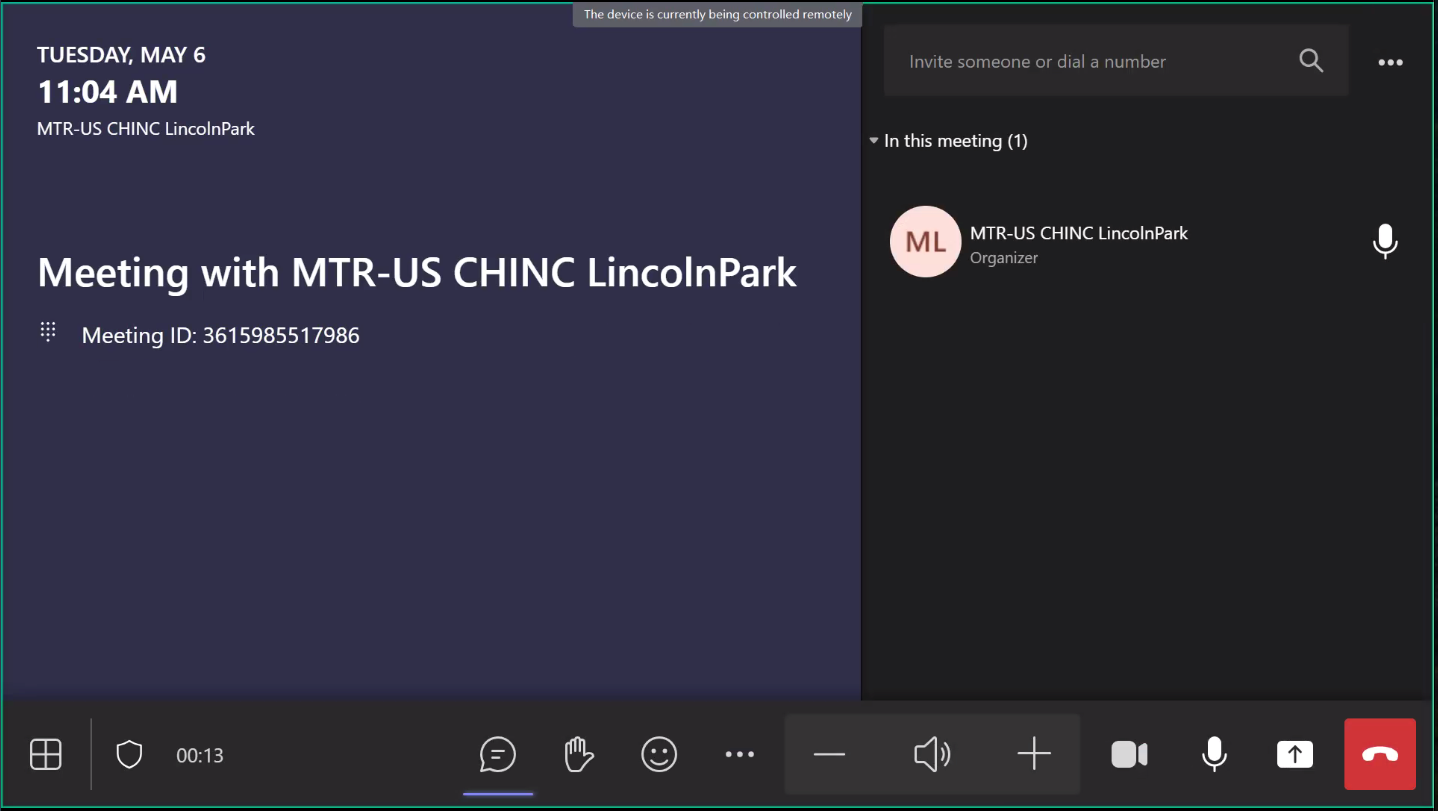Increase volume with plus button
Viewport: 1438px width, 811px height.
1034,754
